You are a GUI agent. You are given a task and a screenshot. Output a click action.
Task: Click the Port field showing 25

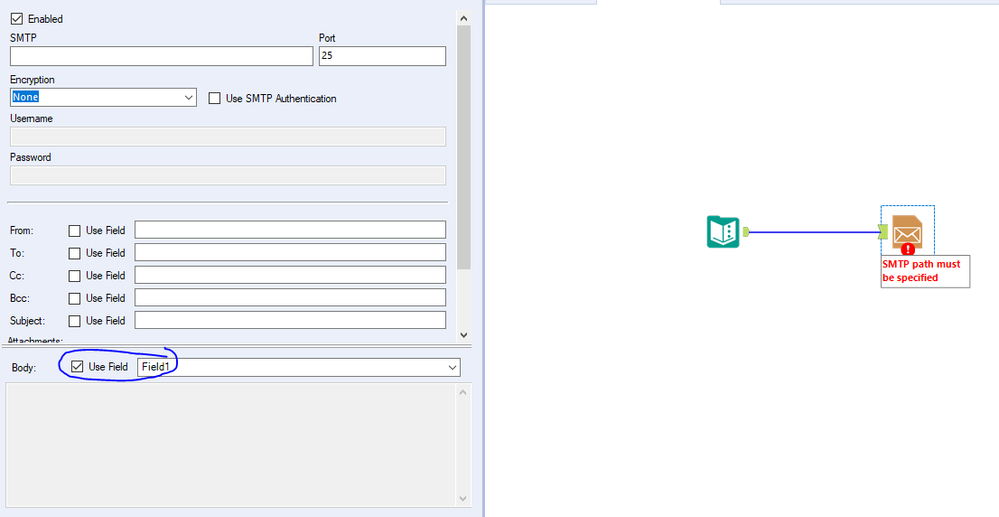[x=382, y=56]
